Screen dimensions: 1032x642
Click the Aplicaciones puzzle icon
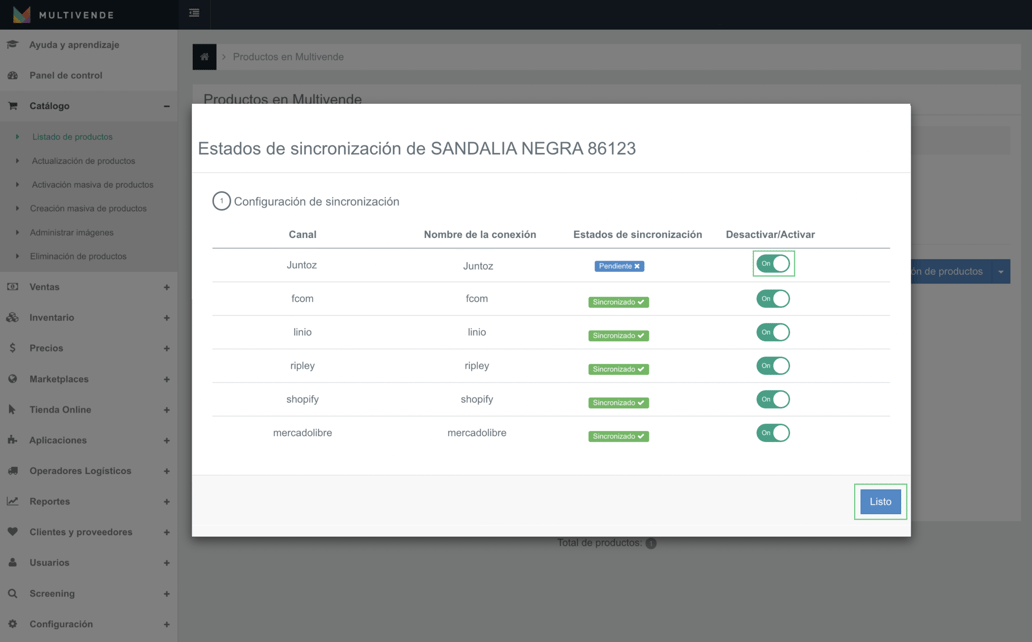[12, 440]
